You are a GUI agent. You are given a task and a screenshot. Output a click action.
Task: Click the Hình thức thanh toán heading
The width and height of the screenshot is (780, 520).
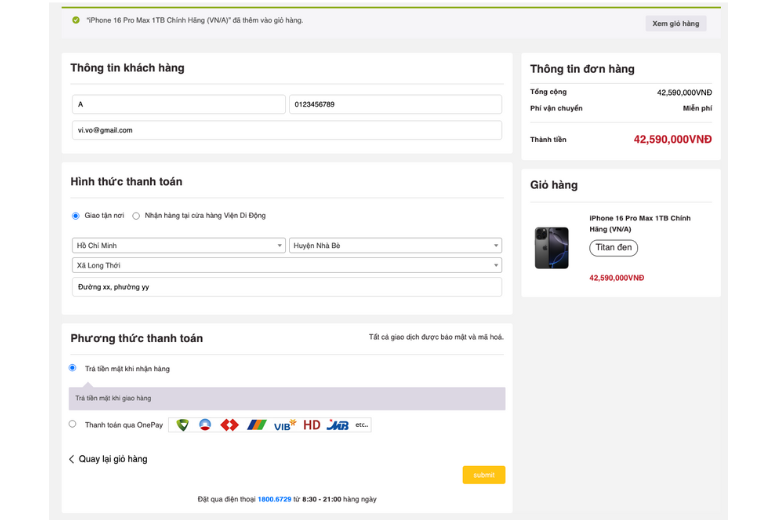[x=126, y=181]
